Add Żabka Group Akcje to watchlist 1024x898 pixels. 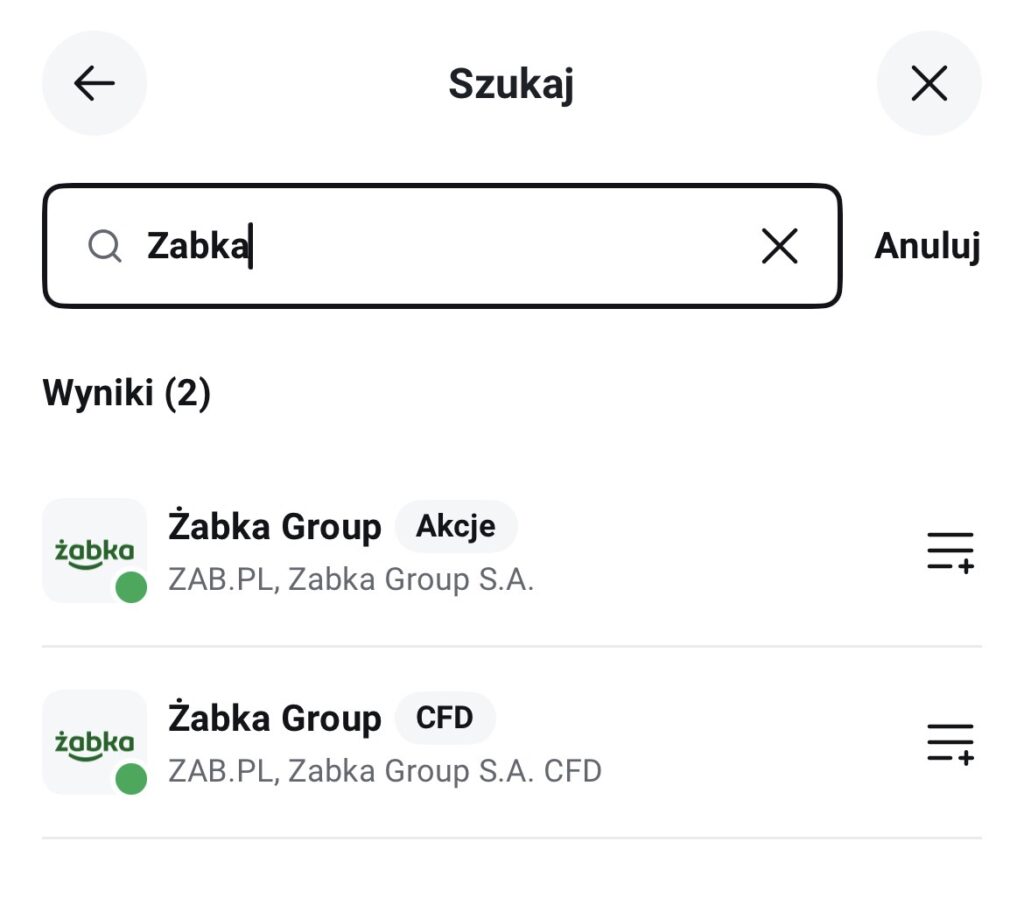(949, 551)
